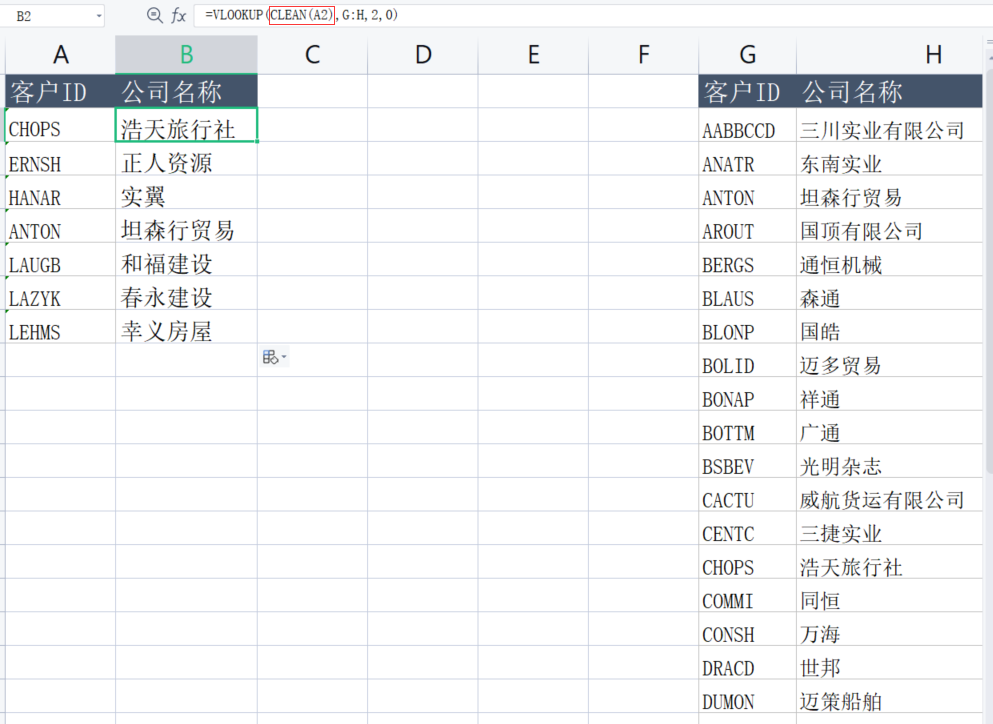Image resolution: width=993 pixels, height=724 pixels.
Task: Select cell containing 东南实业
Action: [889, 158]
